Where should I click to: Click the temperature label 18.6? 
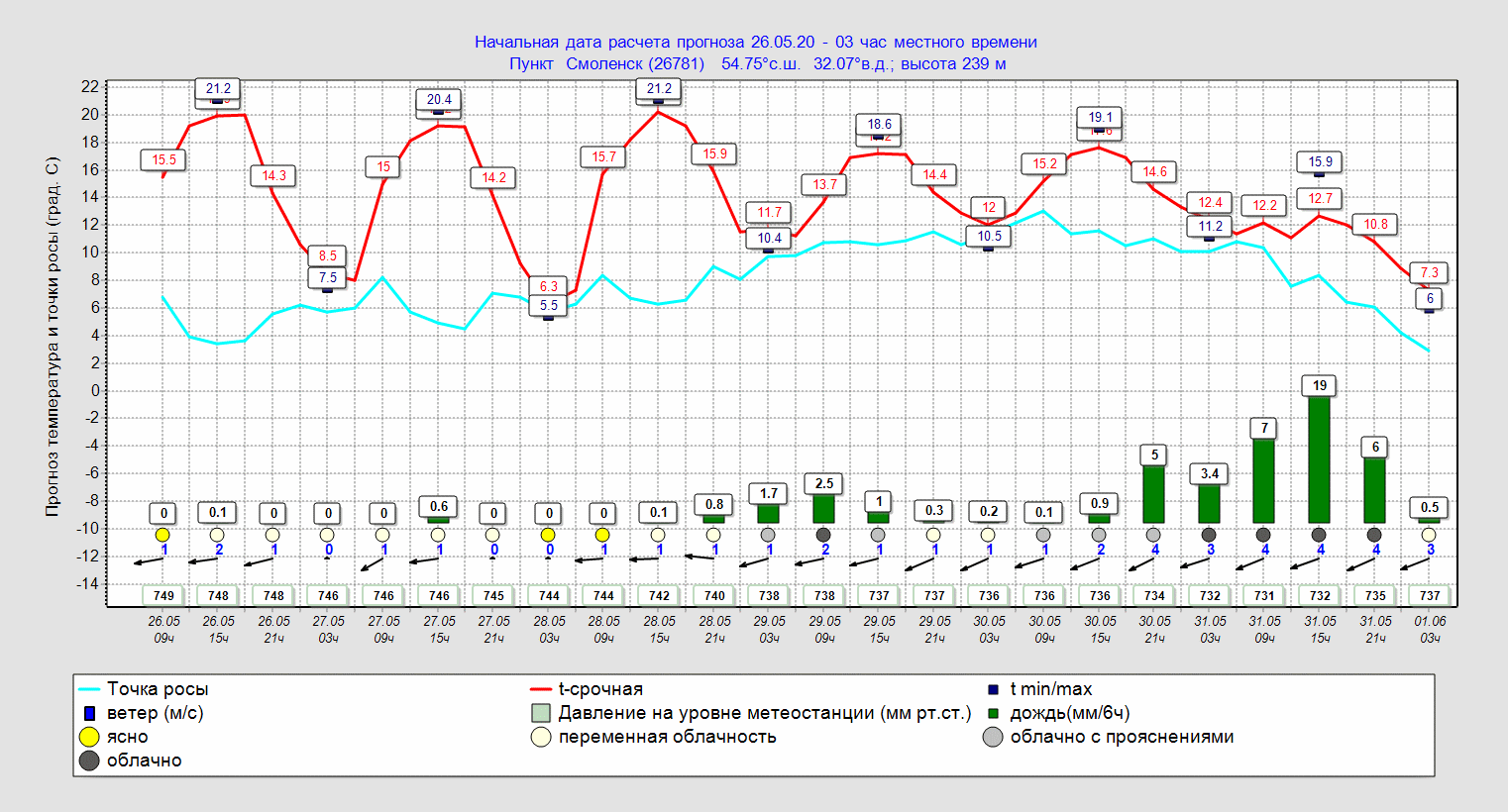[879, 124]
